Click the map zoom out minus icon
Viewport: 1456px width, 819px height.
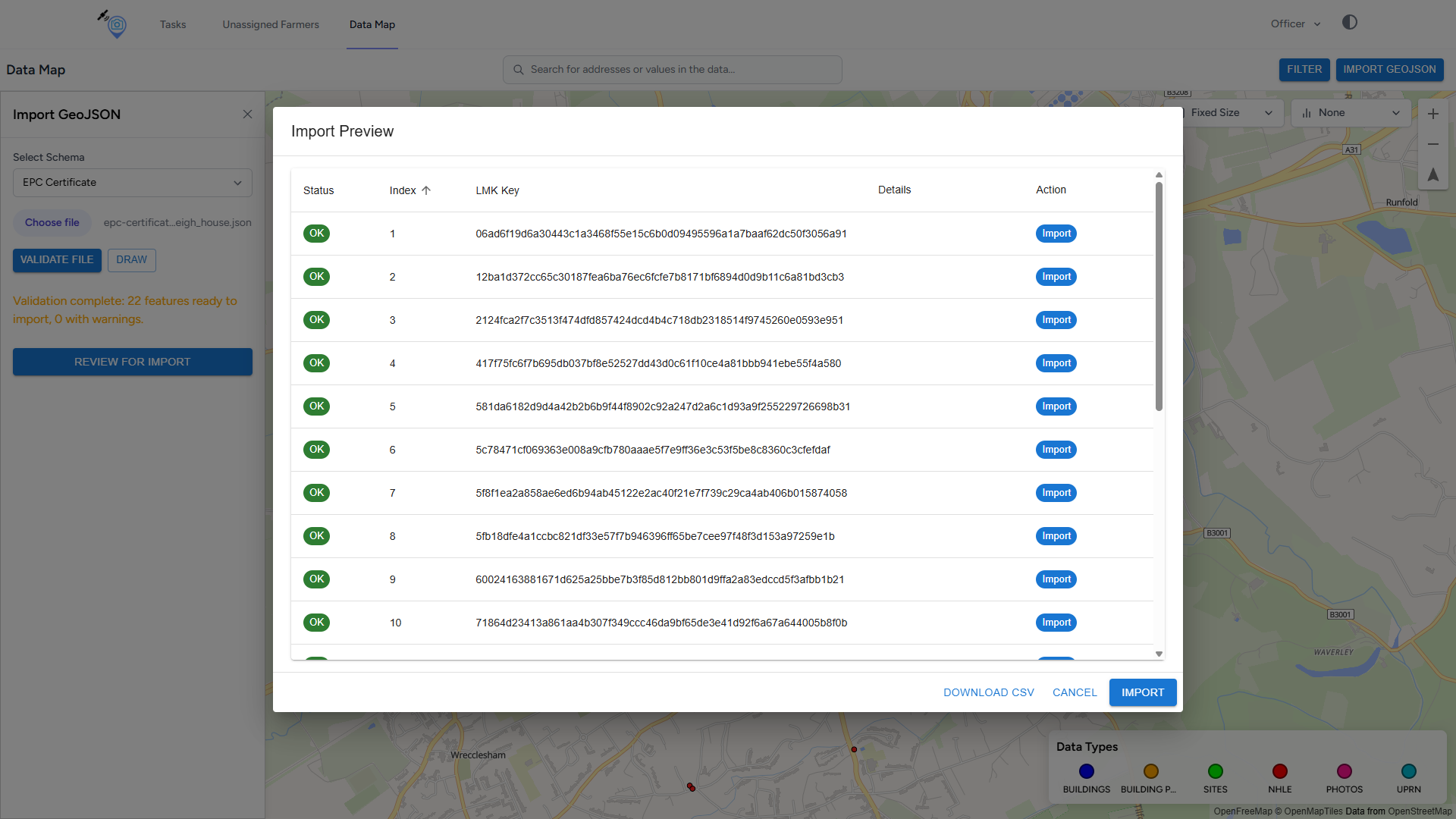point(1432,144)
